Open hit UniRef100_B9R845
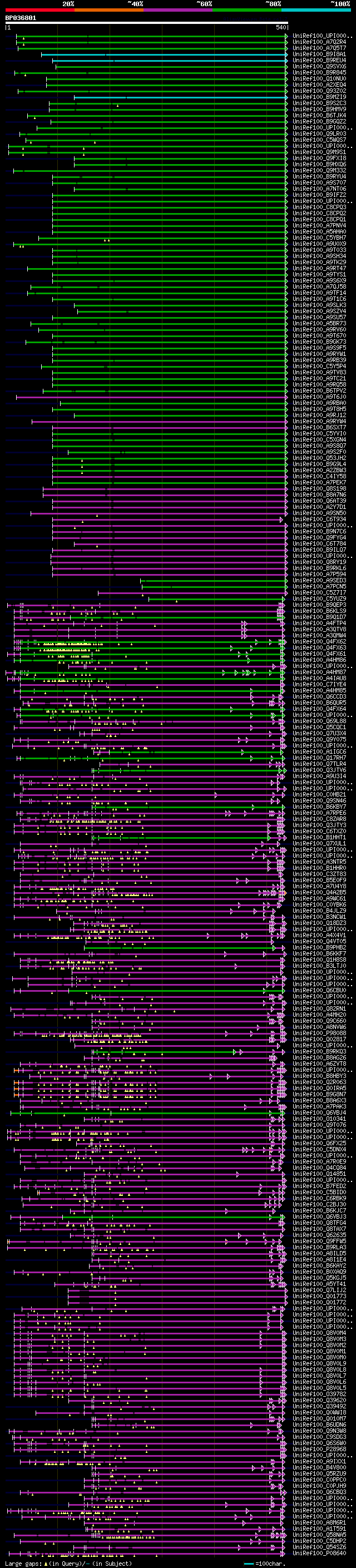The image size is (356, 1568). click(319, 72)
